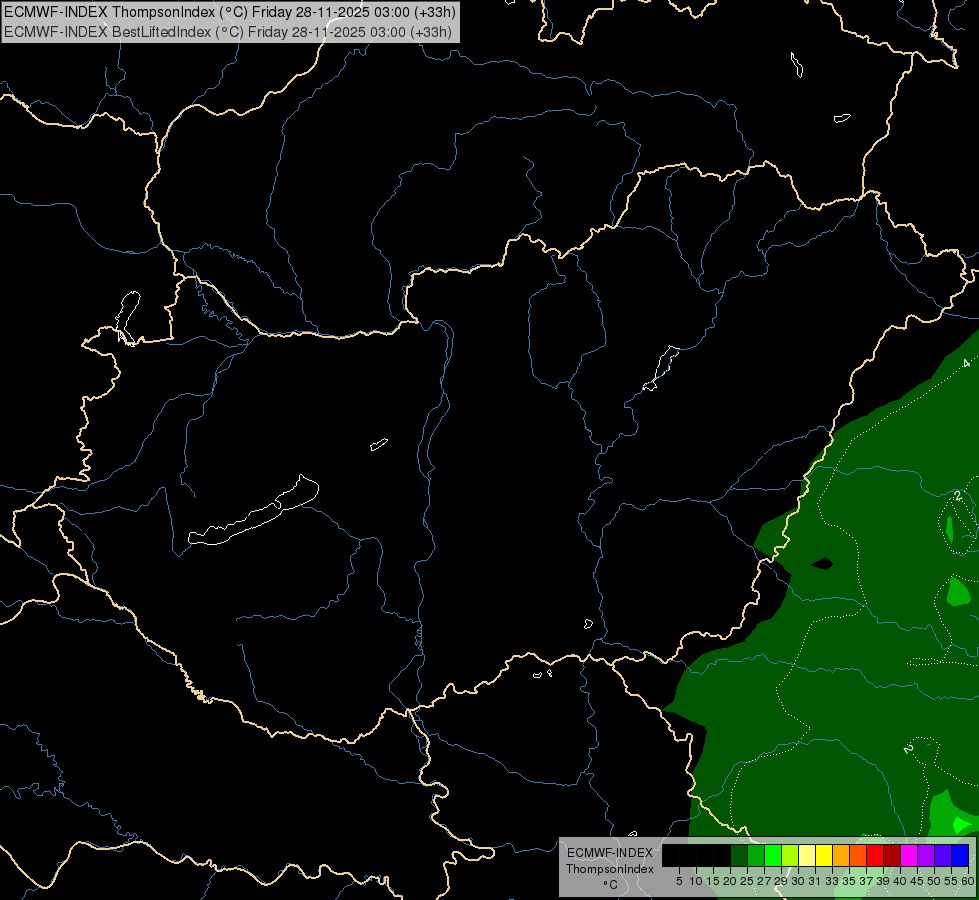Click the legend tick value '37'
Screen dimensions: 979x900
pos(866,881)
